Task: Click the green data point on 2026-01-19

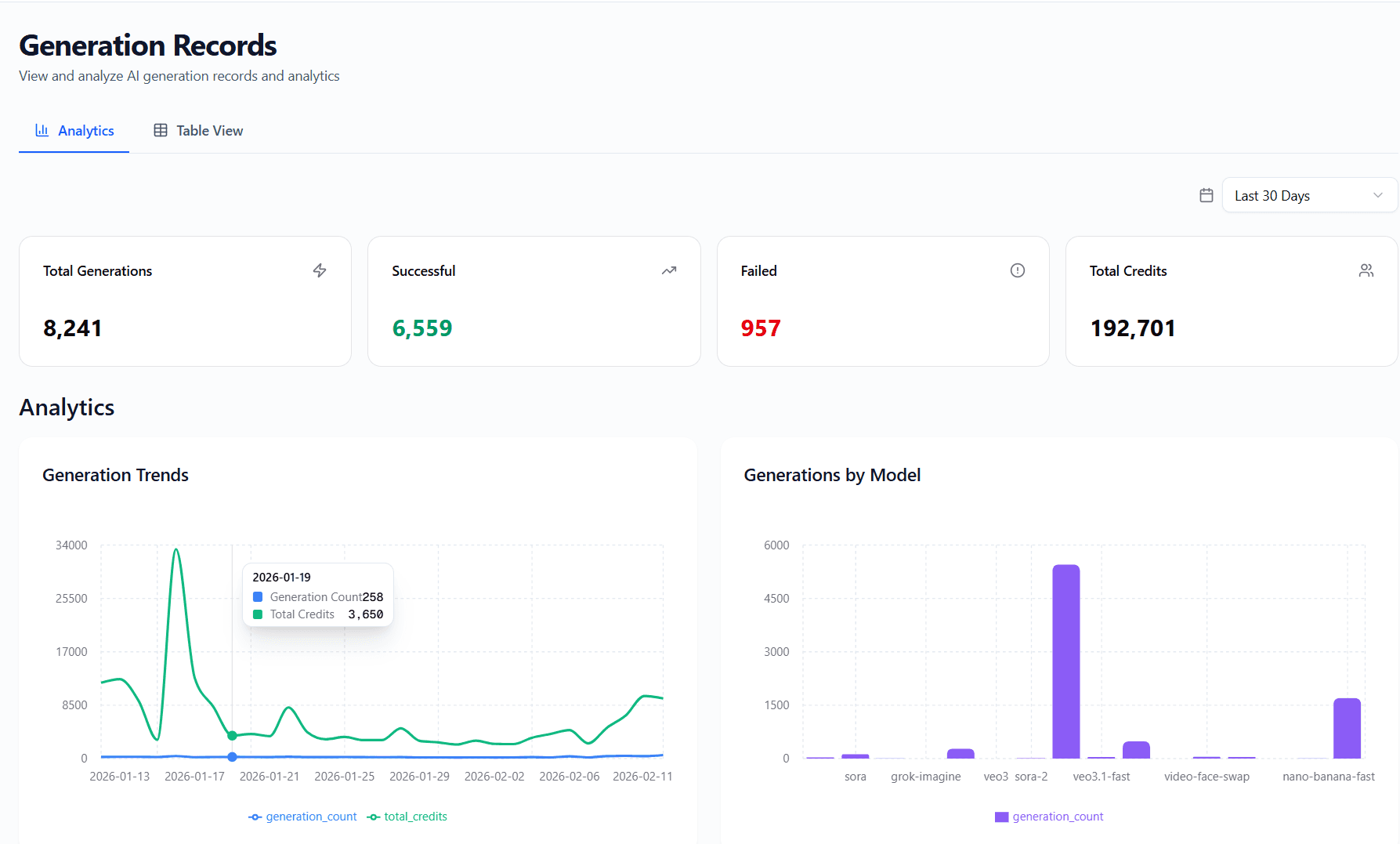Action: (x=232, y=735)
